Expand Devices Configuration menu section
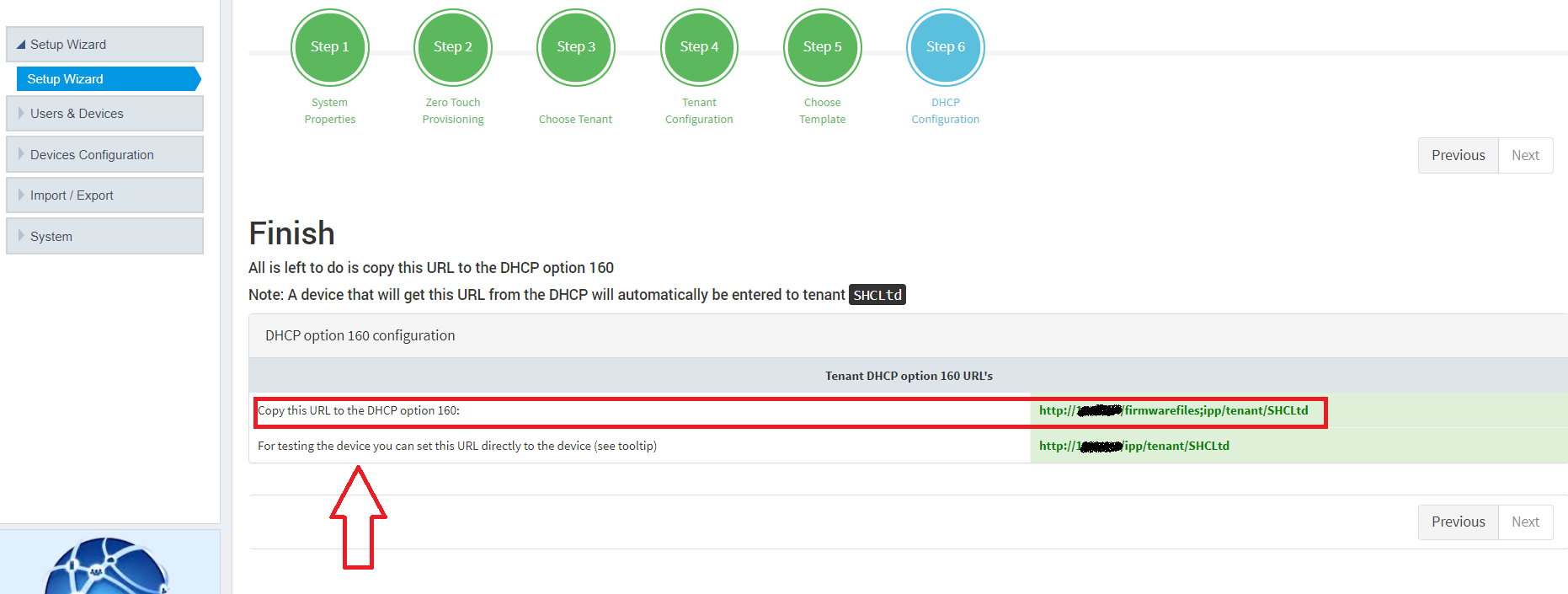1568x594 pixels. tap(104, 155)
